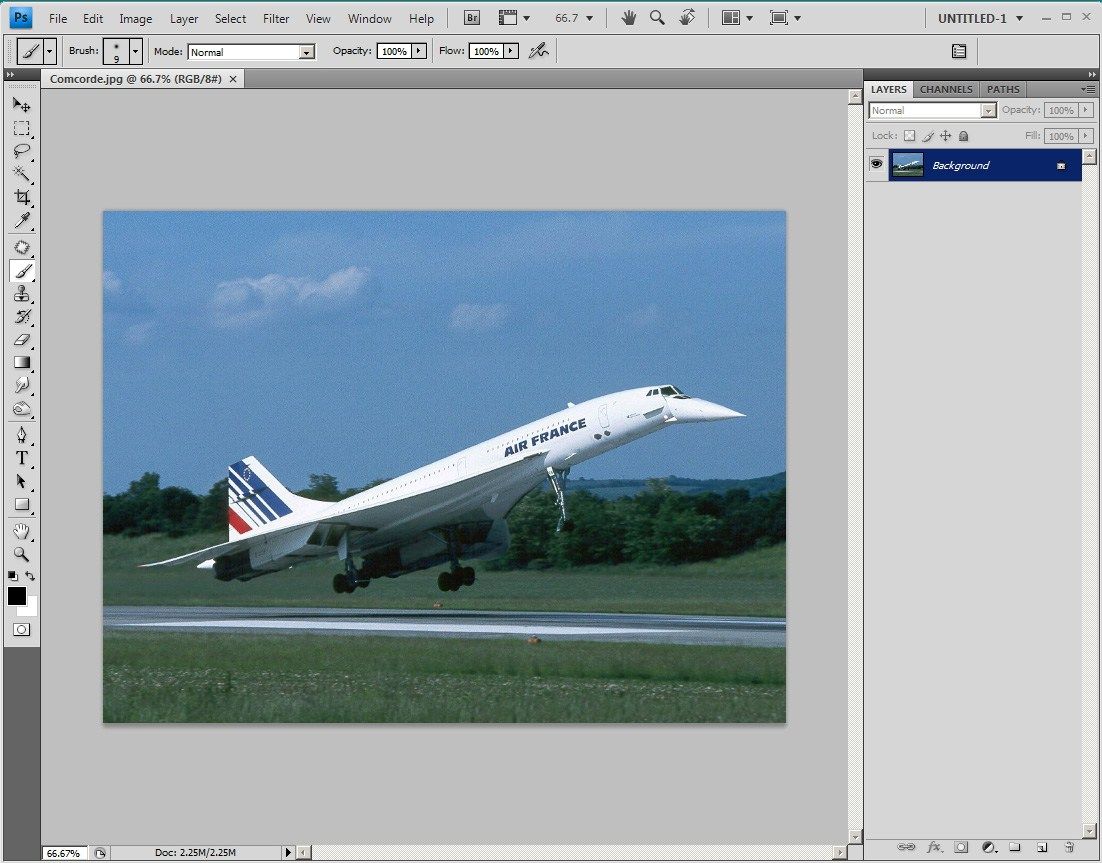
Task: Toggle airbrush mode in options bar
Action: pos(539,51)
